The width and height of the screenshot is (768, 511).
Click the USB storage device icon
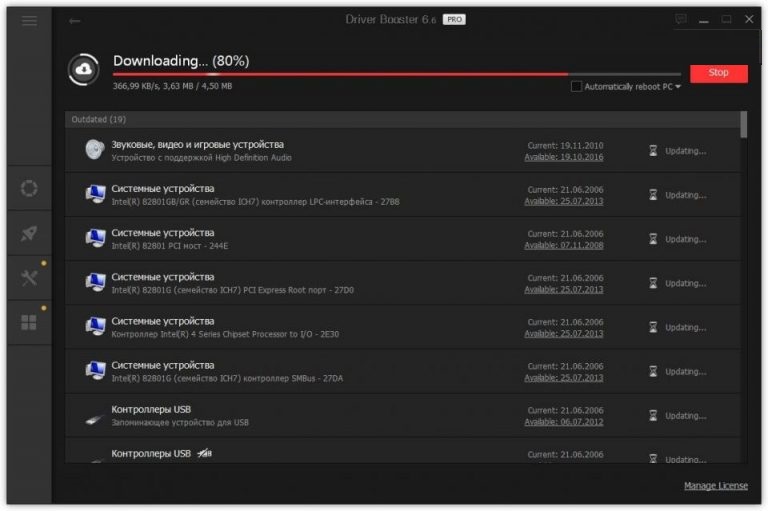click(94, 419)
